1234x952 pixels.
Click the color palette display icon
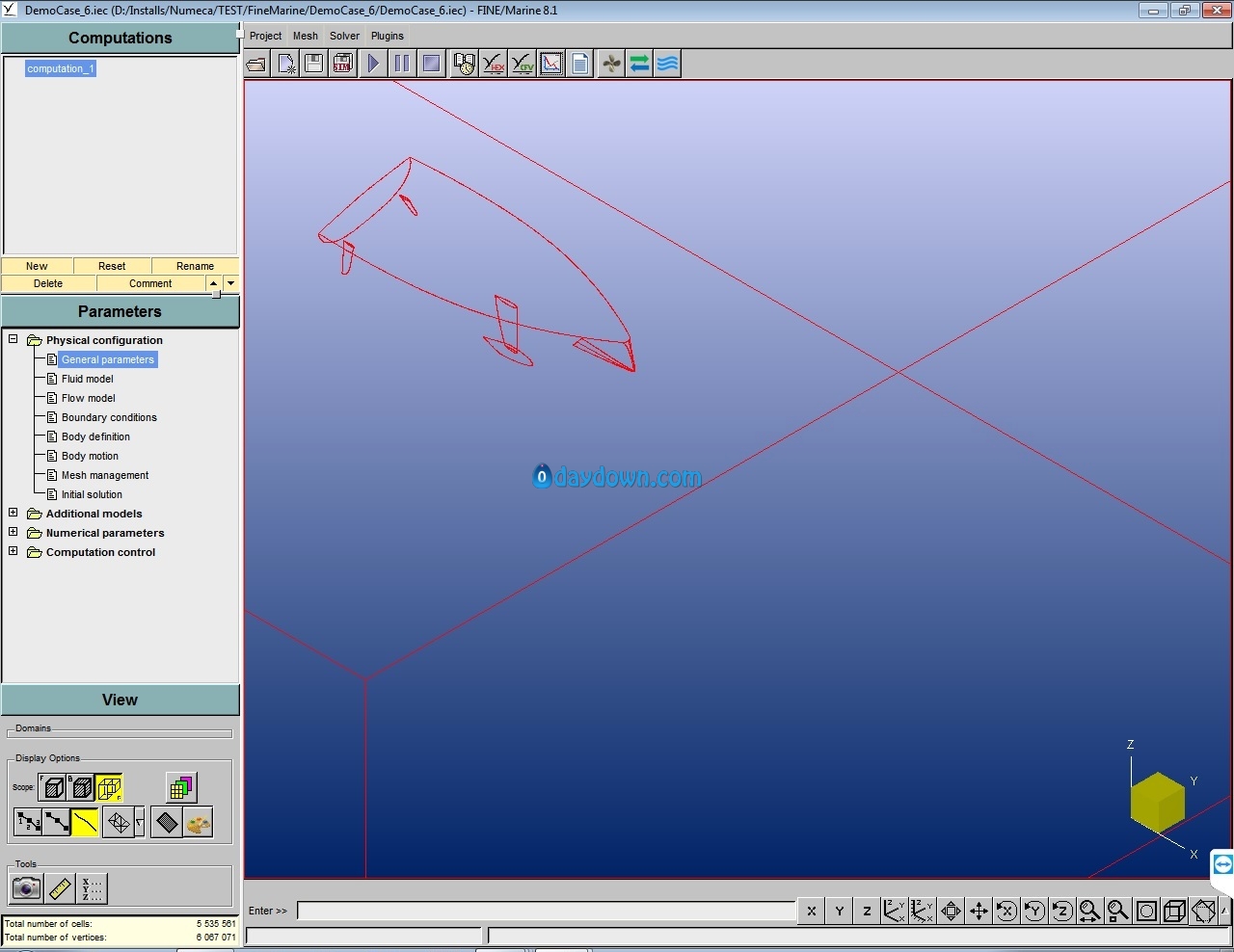coord(198,823)
